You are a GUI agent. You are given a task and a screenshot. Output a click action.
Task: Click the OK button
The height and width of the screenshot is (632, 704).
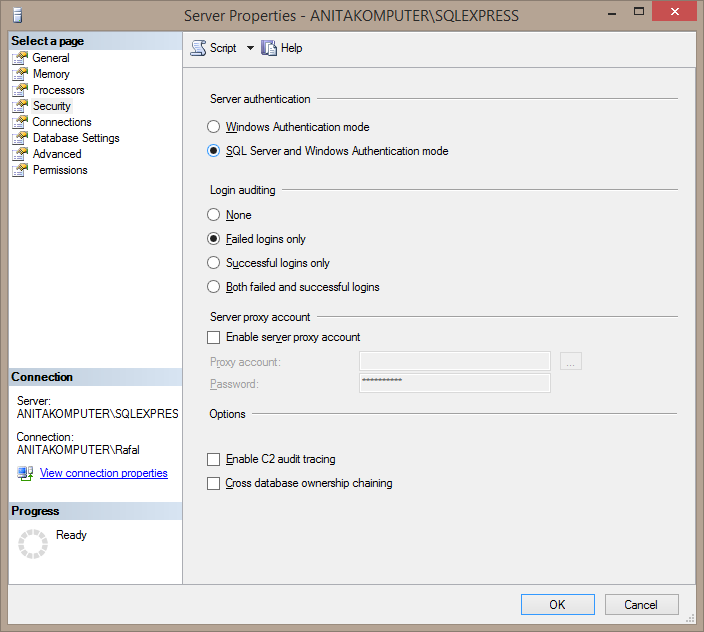[558, 605]
